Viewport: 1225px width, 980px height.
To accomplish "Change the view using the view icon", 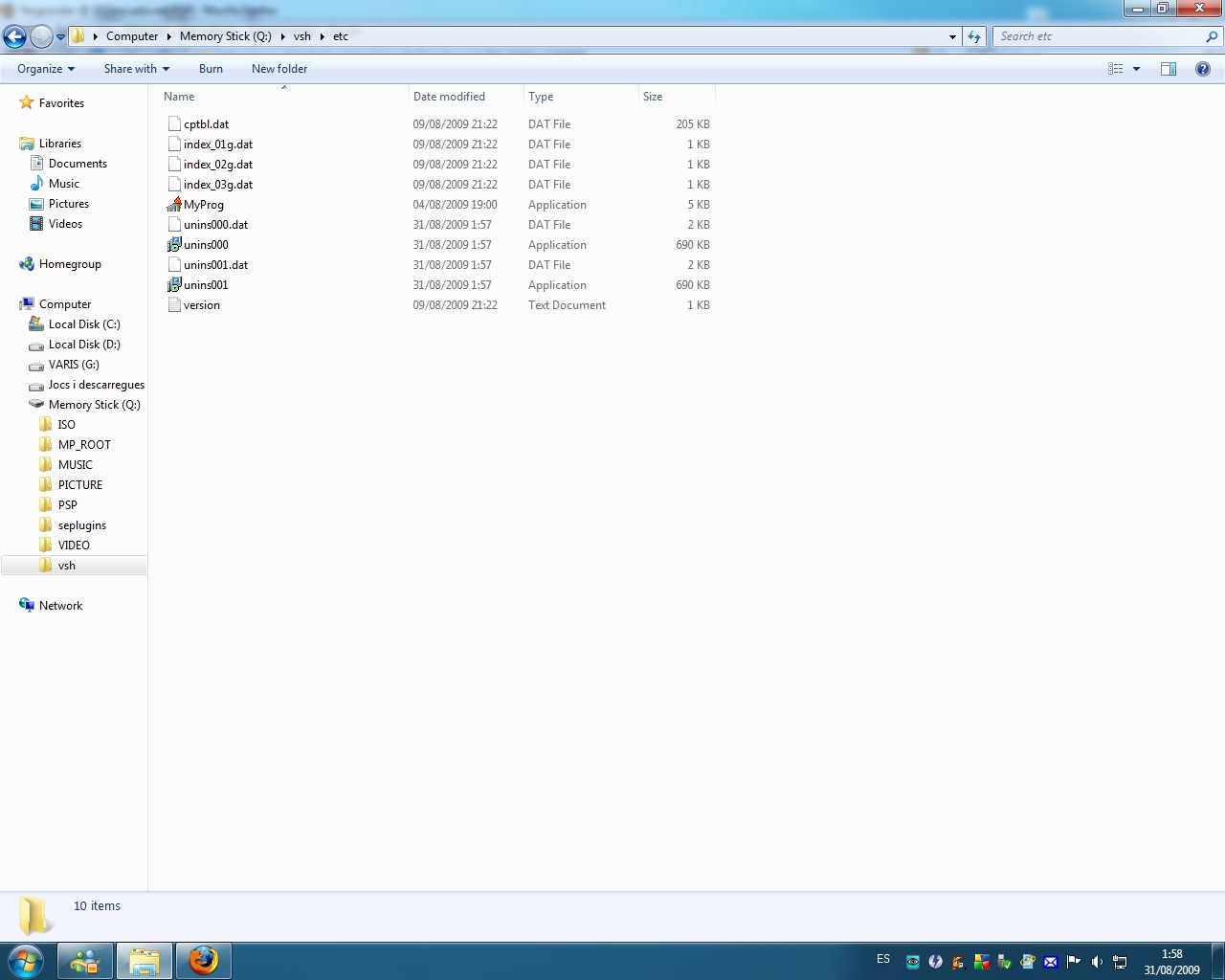I will tap(1115, 69).
